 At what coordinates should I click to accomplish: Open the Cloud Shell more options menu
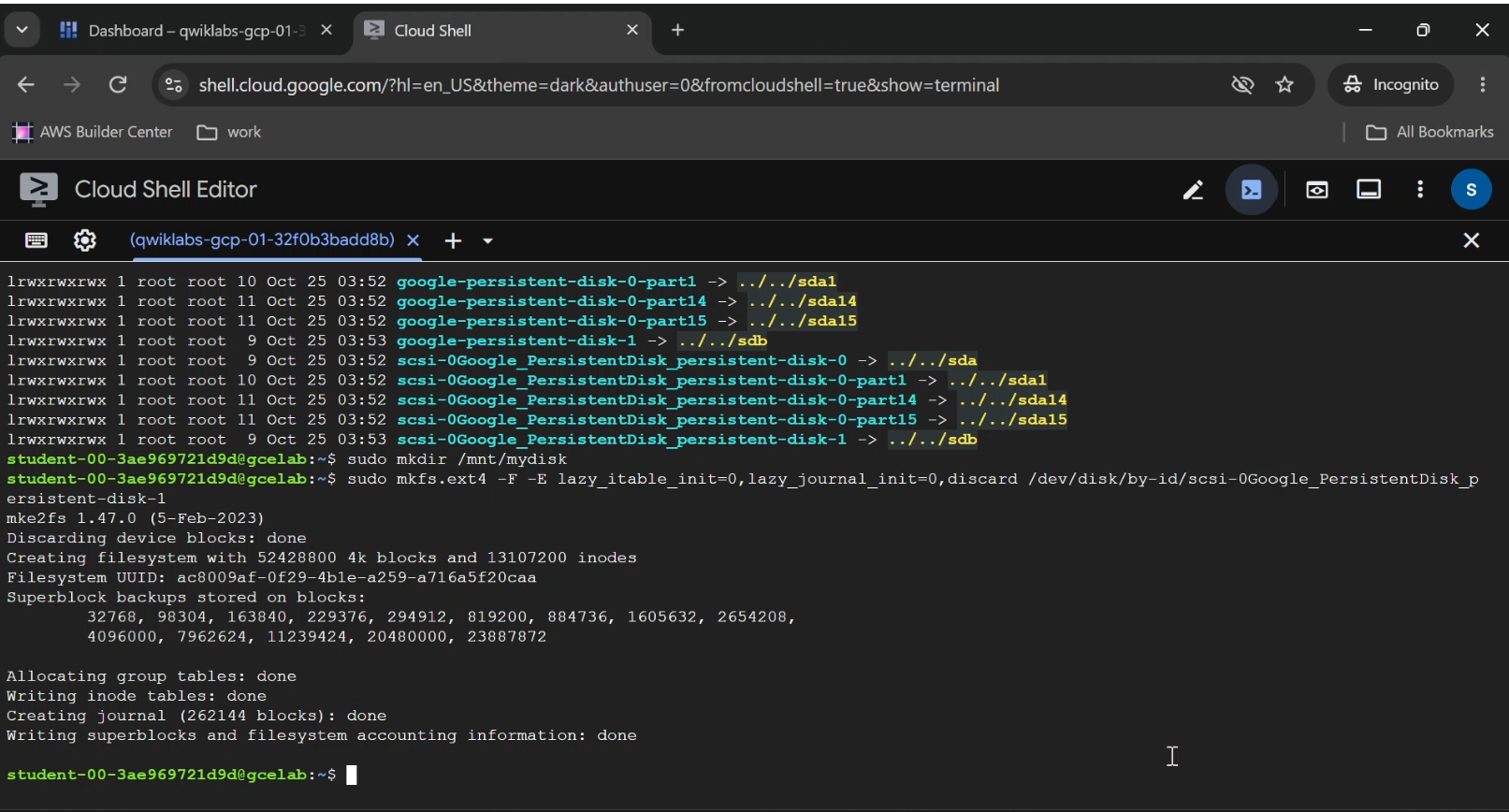(x=1420, y=190)
